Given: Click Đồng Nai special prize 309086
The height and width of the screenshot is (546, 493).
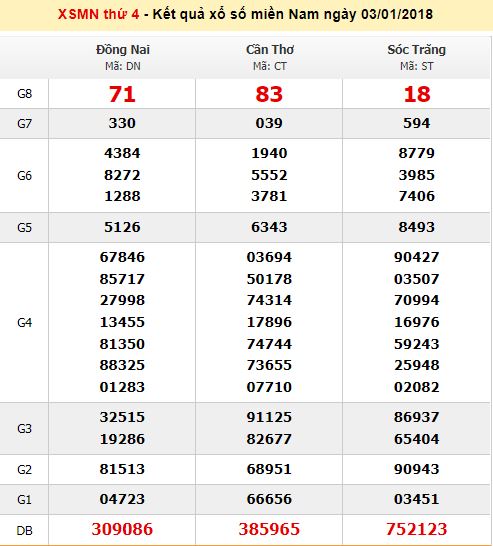Looking at the screenshot, I should (x=122, y=529).
